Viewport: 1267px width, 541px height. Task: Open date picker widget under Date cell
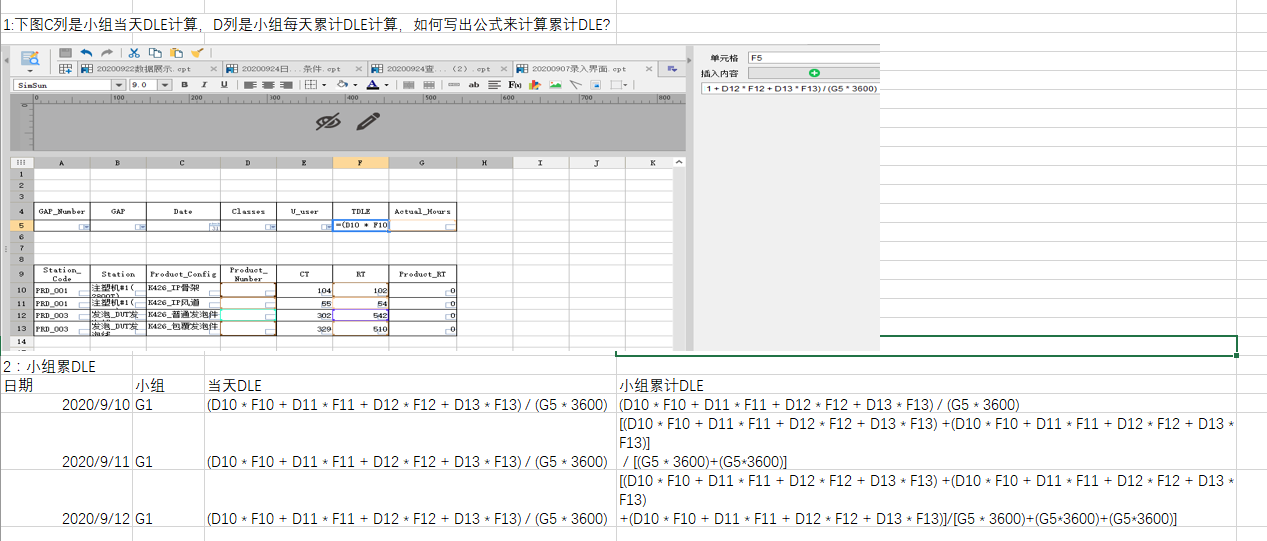(213, 227)
